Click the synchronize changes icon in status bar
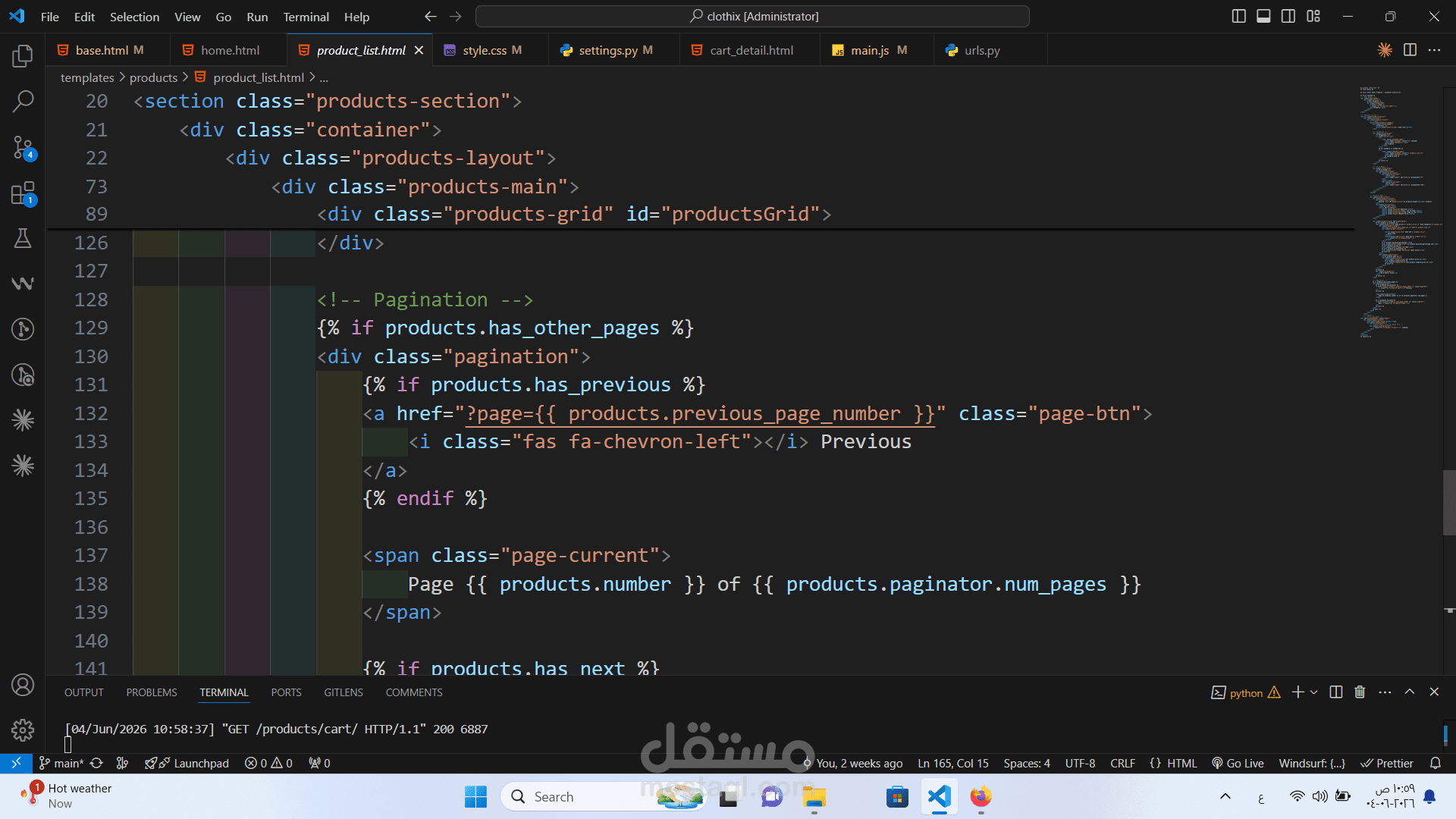The image size is (1456, 819). (96, 763)
